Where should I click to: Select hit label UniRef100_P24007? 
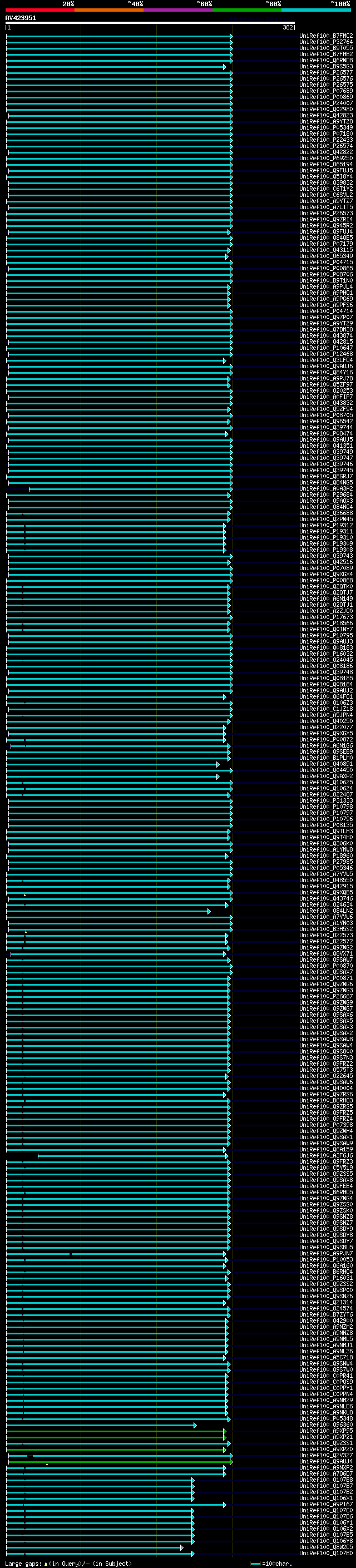326,103
